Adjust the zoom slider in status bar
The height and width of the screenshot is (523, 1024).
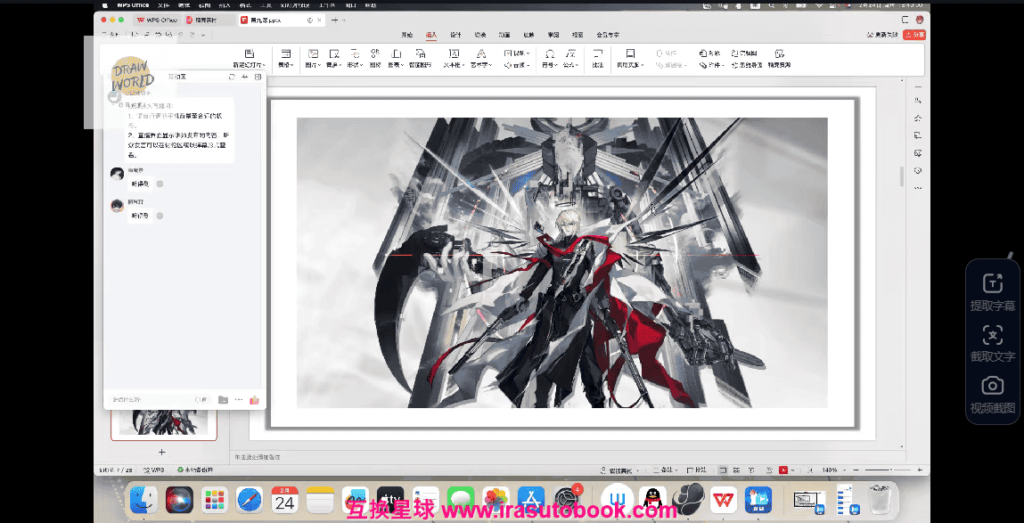coord(887,470)
